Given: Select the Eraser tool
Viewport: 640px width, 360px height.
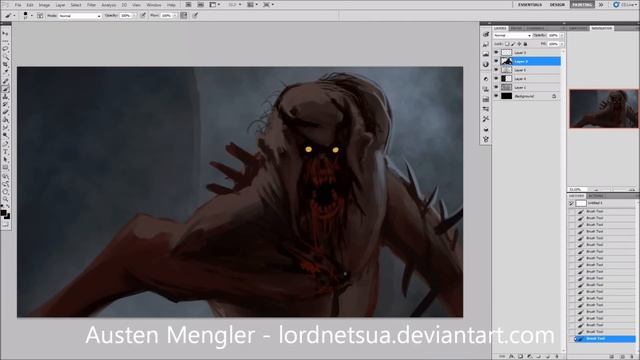Looking at the screenshot, I should pos(5,112).
